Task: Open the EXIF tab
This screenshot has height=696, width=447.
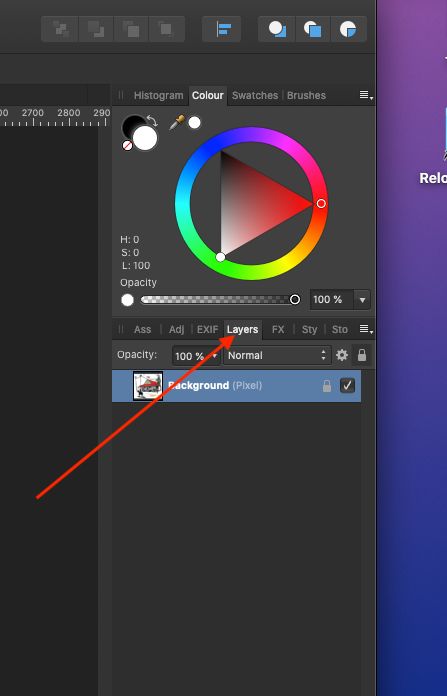Action: [x=207, y=329]
